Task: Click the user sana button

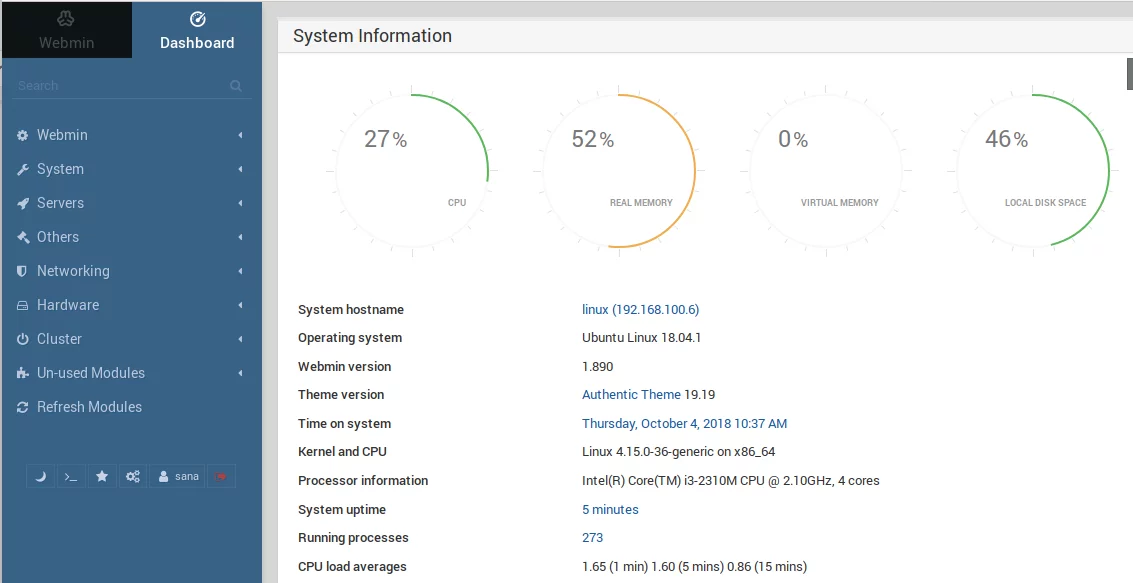Action: 178,477
